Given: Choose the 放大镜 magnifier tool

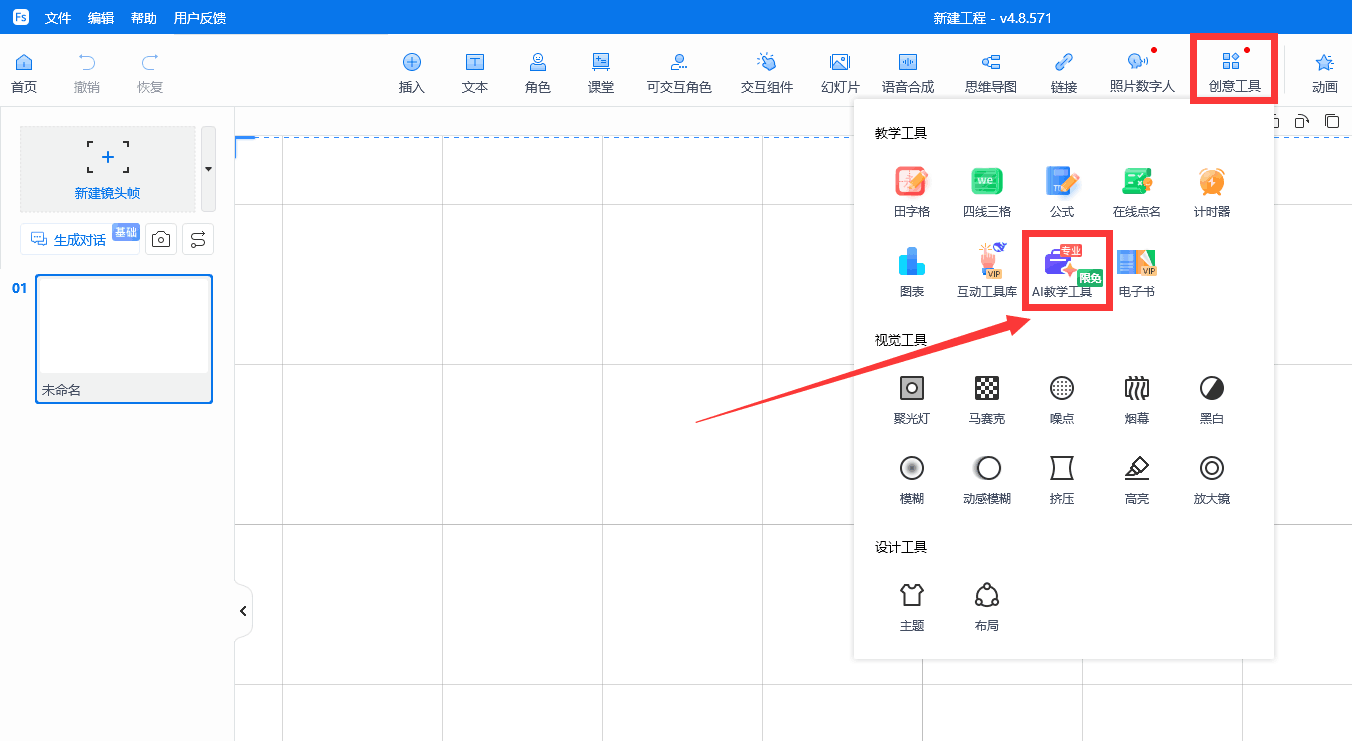Looking at the screenshot, I should (x=1211, y=469).
